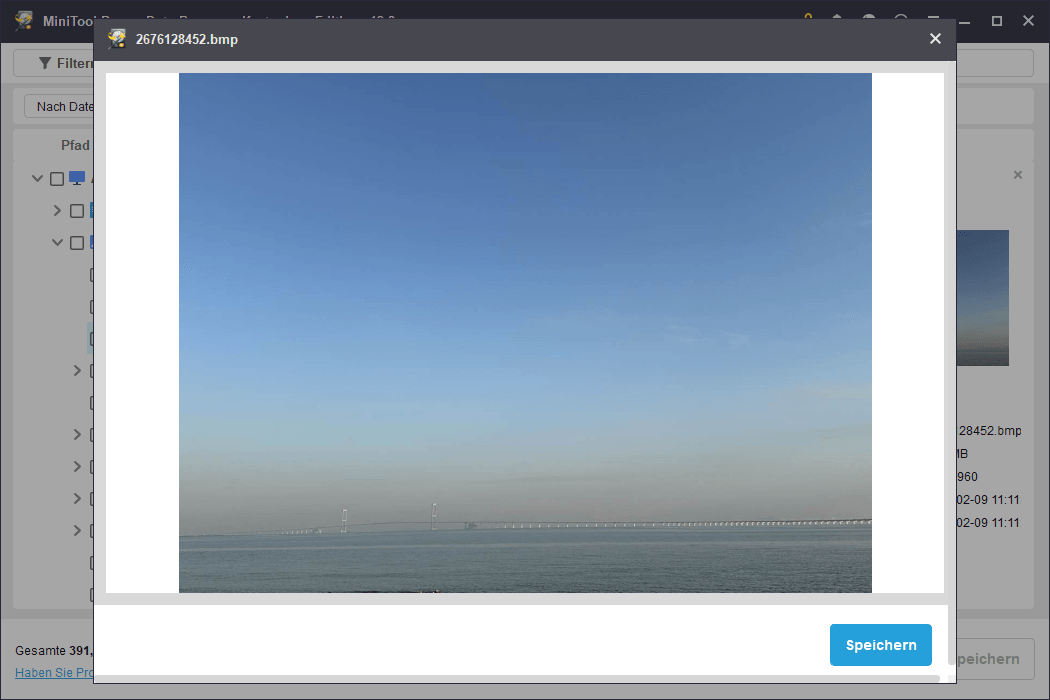Image resolution: width=1050 pixels, height=700 pixels.
Task: Click the MiniTool app logo in title bar
Action: (x=24, y=20)
